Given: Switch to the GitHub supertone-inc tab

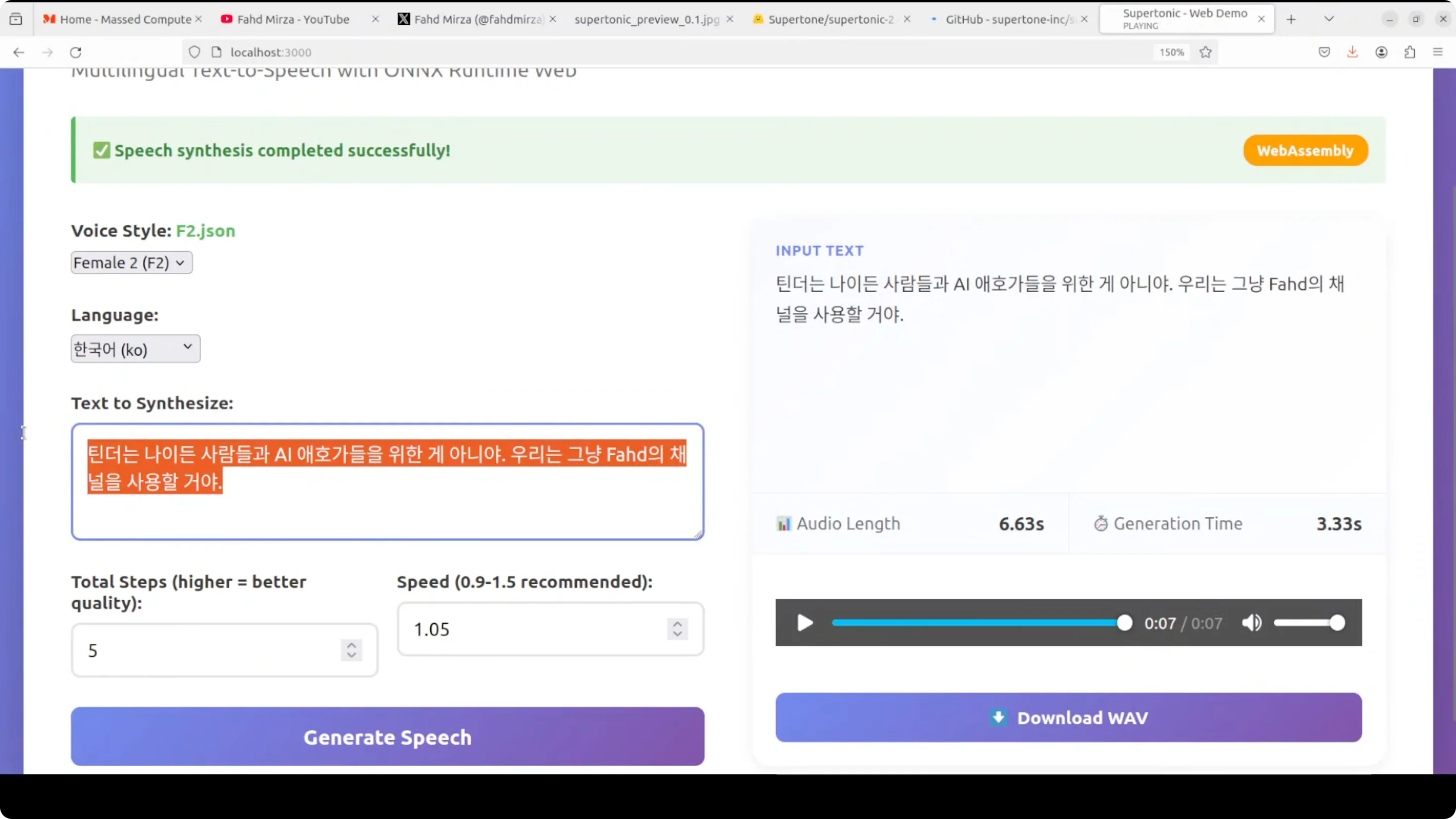Looking at the screenshot, I should coord(1008,20).
